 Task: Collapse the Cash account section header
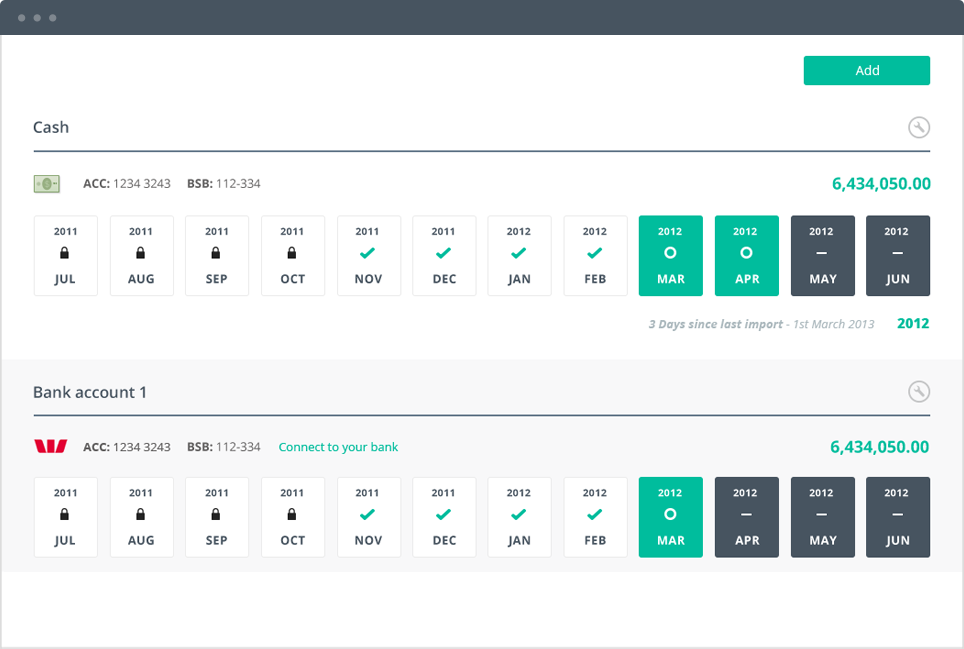[51, 127]
